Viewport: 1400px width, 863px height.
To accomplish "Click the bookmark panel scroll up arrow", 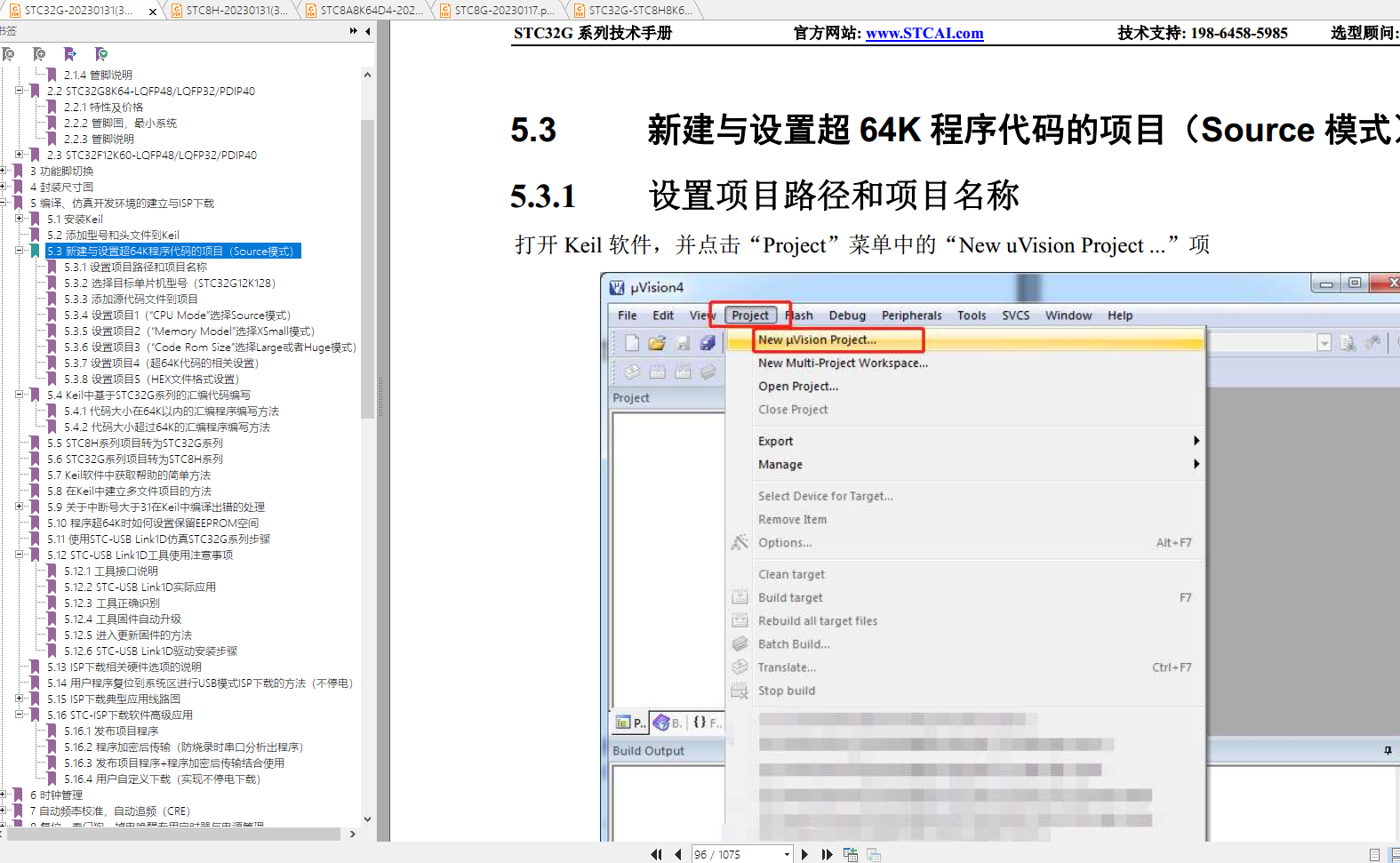I will point(367,75).
